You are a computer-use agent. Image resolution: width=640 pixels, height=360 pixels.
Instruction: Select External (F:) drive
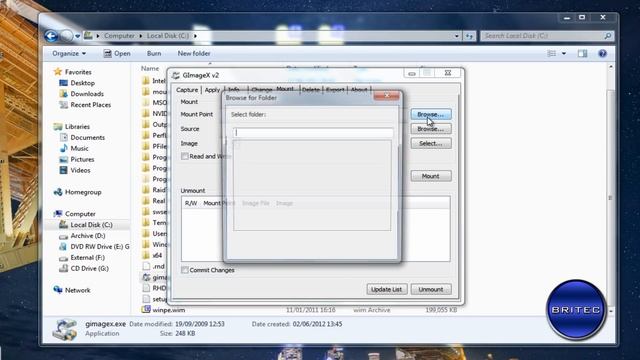pos(87,258)
